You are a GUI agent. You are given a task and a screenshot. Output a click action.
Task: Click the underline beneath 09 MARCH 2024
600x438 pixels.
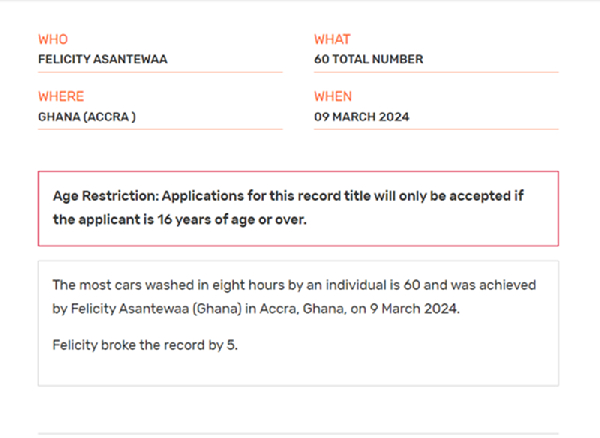click(x=436, y=129)
